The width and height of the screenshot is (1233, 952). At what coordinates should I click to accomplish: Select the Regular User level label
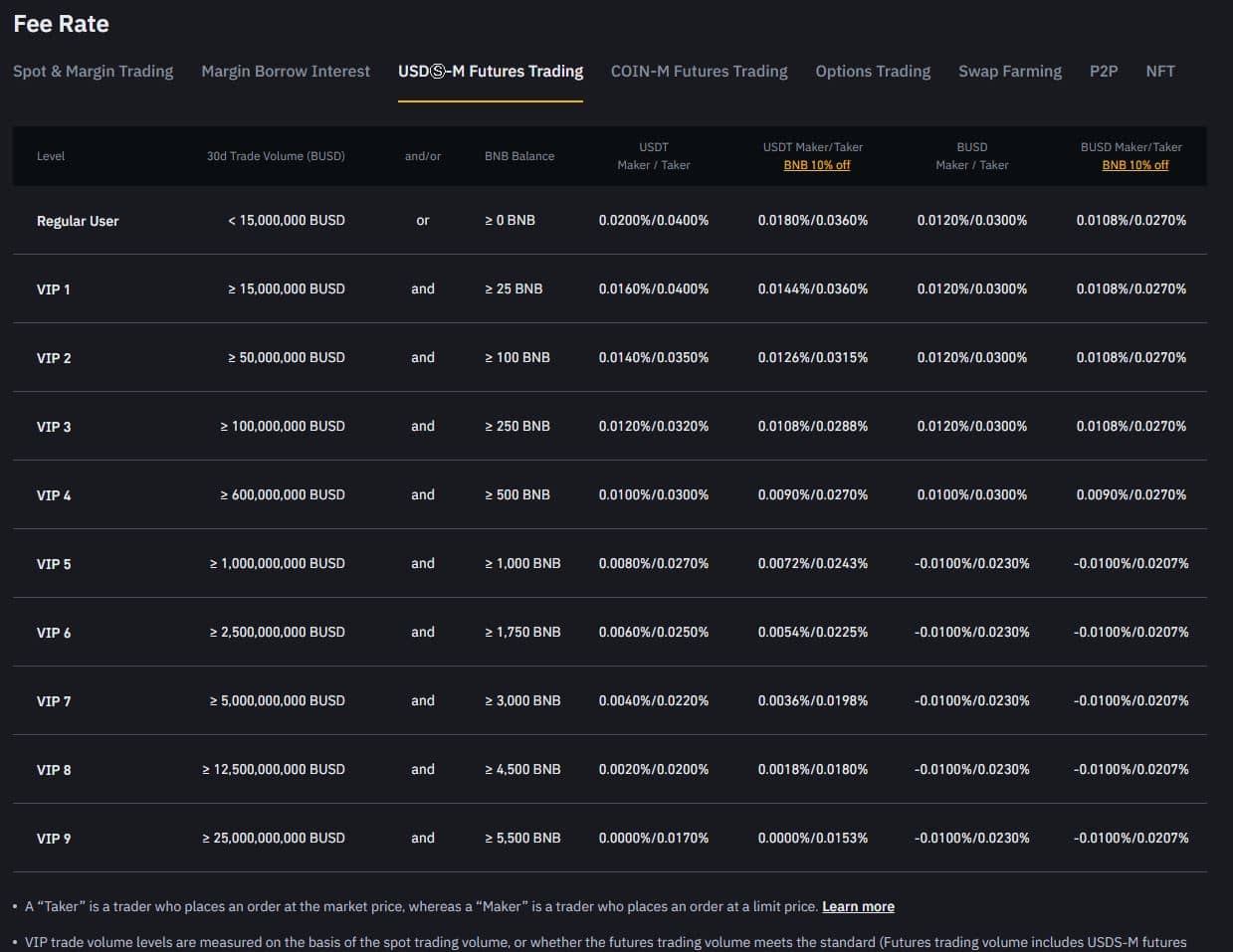[78, 221]
